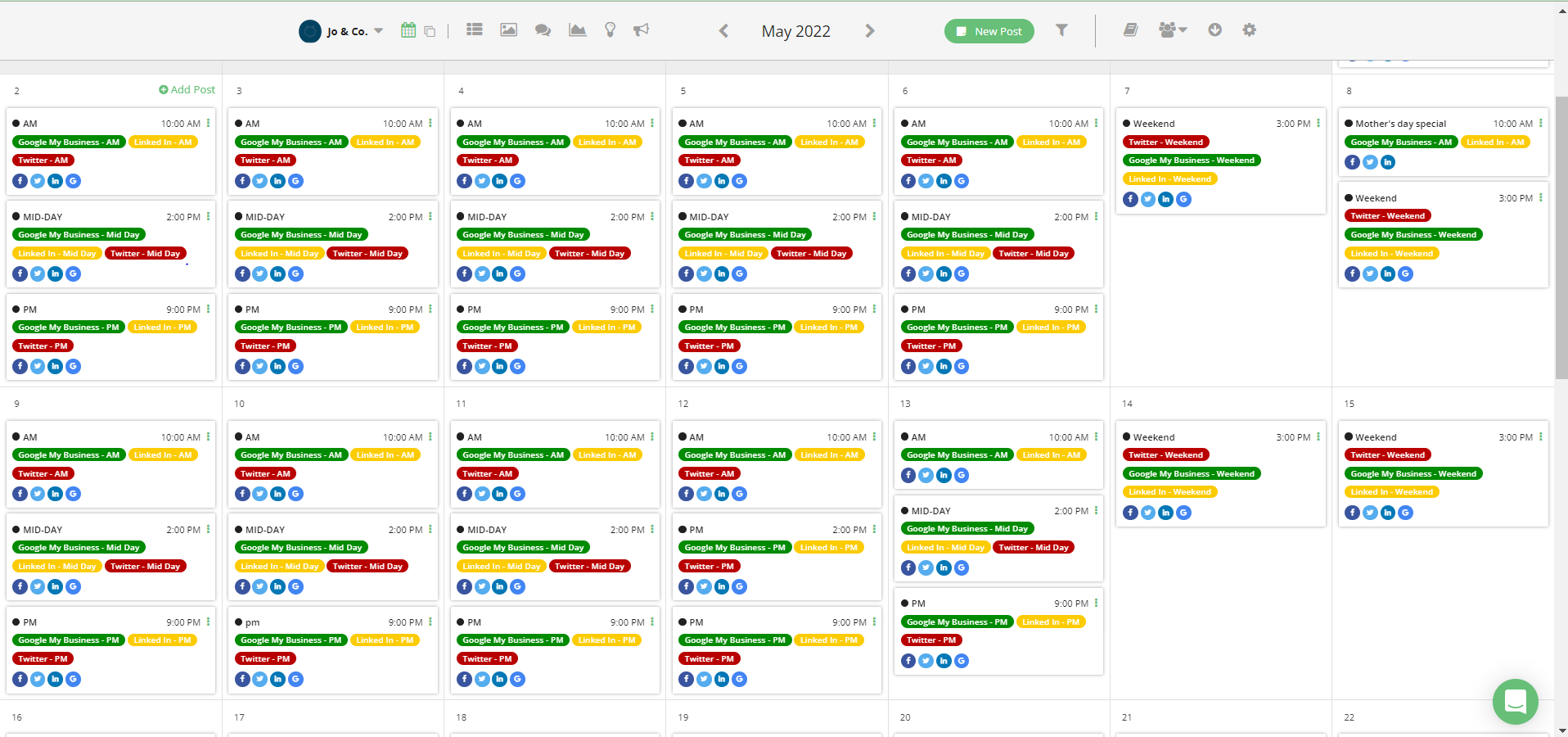Click the megaphone campaigns icon
The width and height of the screenshot is (1568, 737).
coord(641,29)
